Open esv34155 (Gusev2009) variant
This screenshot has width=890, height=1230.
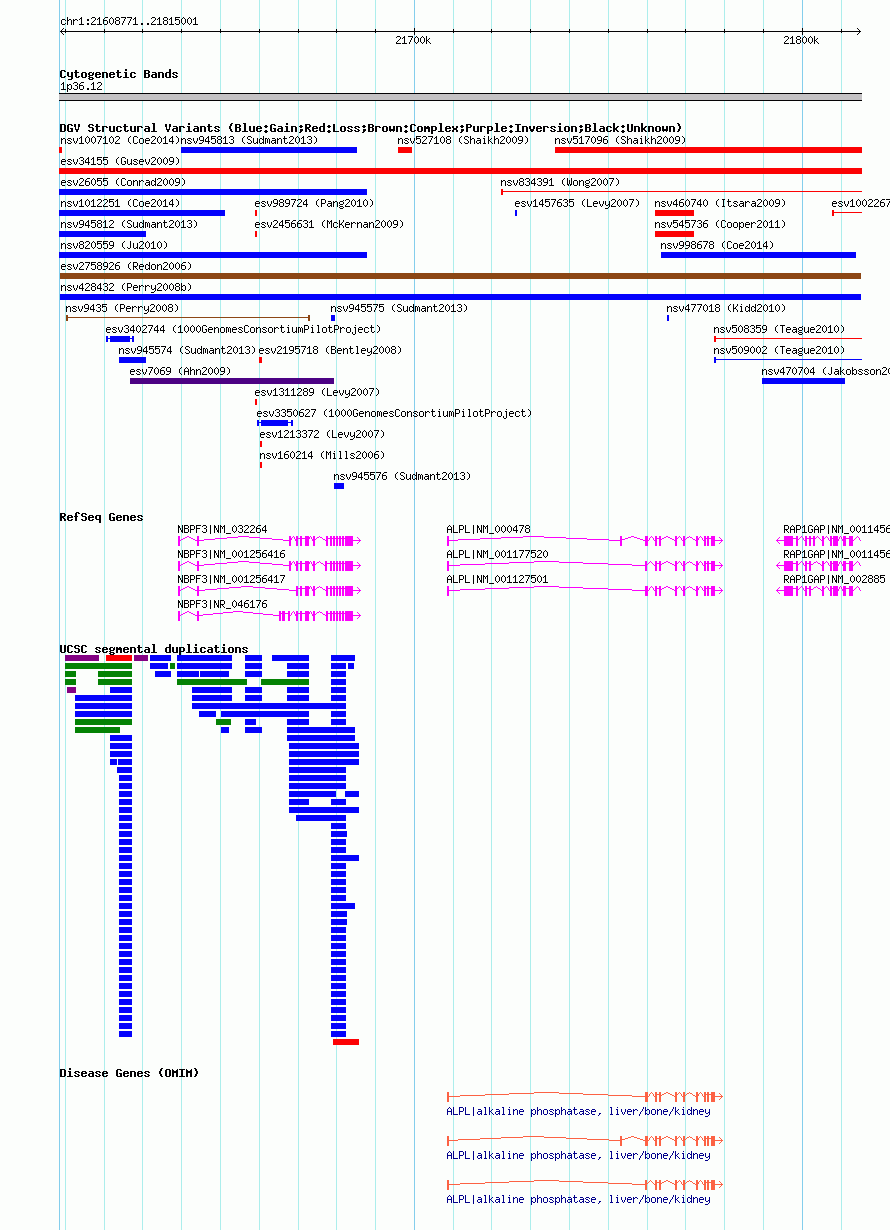(460, 171)
